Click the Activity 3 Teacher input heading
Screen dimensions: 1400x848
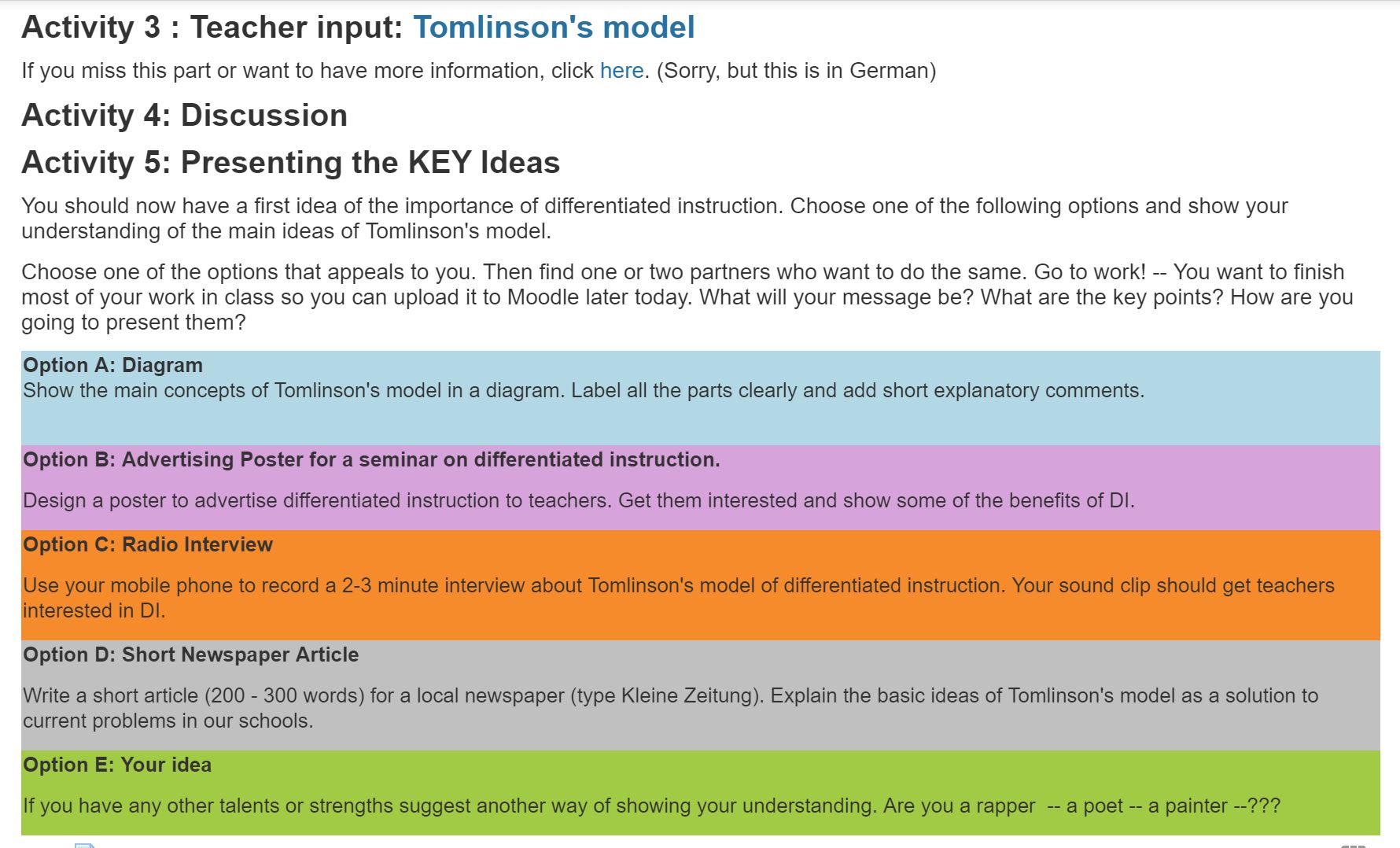[x=212, y=28]
